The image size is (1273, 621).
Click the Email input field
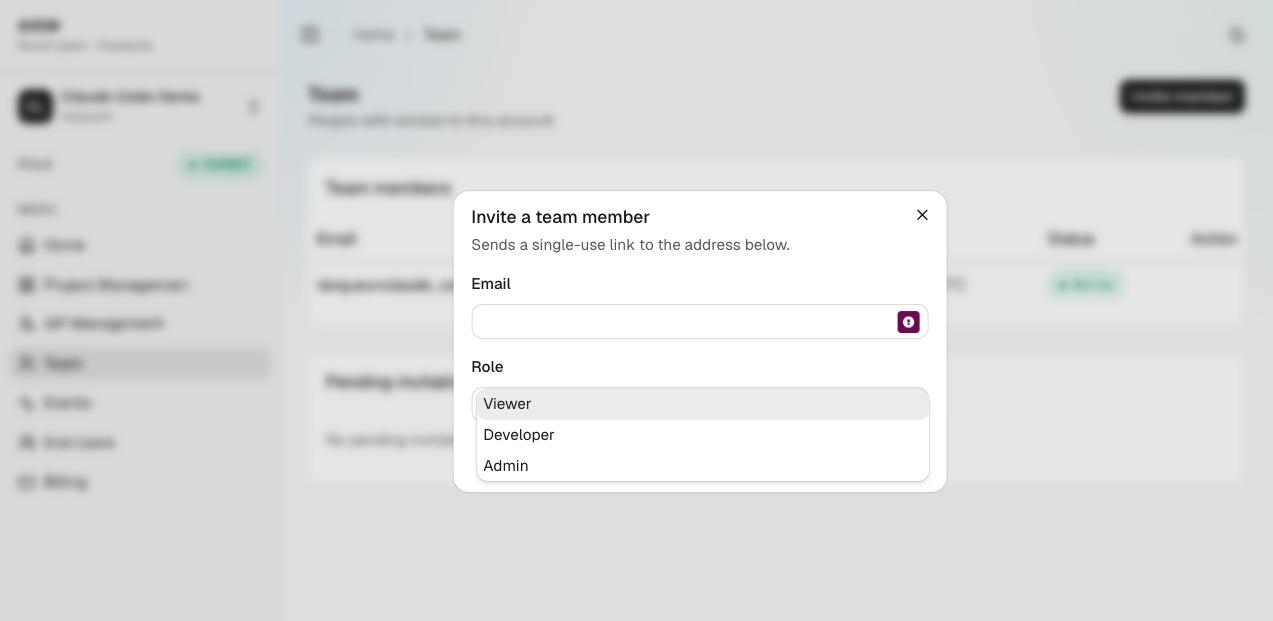point(700,322)
